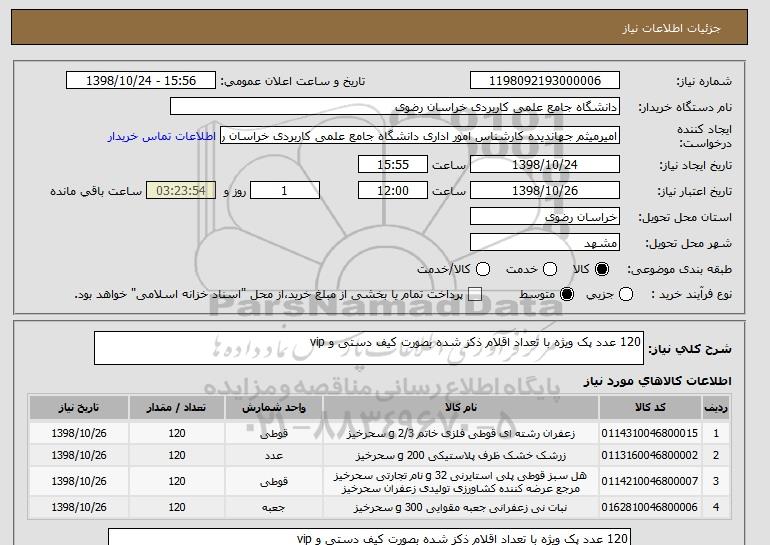Click the unit cell عدد in row 2
This screenshot has height=545, width=770.
[274, 456]
